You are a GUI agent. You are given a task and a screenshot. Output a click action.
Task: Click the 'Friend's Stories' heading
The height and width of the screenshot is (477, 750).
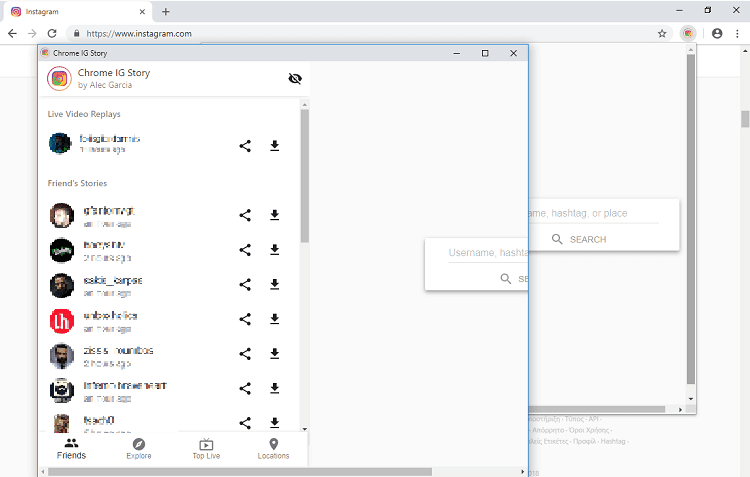tap(77, 183)
